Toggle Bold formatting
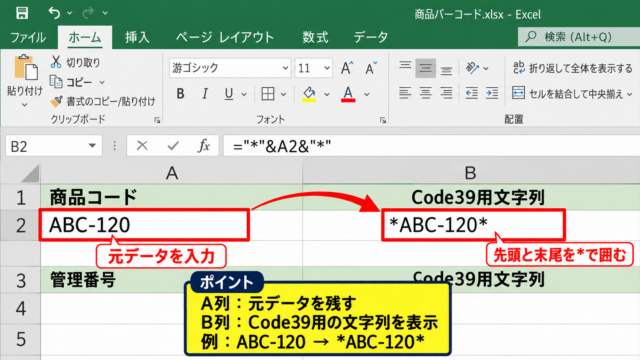Image resolution: width=640 pixels, height=360 pixels. (180, 94)
